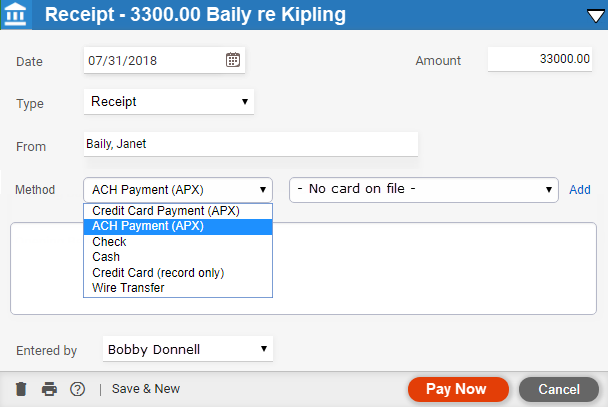608x407 pixels.
Task: Click the printer icon
Action: tap(49, 389)
